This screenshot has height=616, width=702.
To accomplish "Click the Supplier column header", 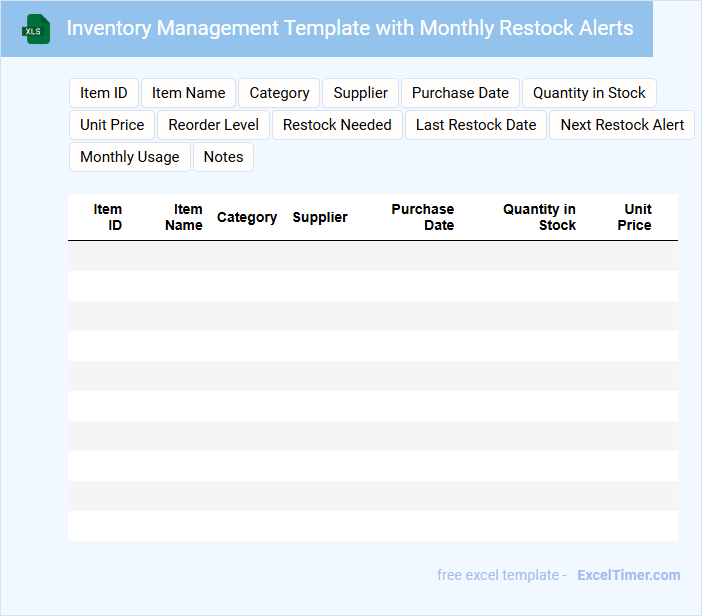I will [320, 217].
